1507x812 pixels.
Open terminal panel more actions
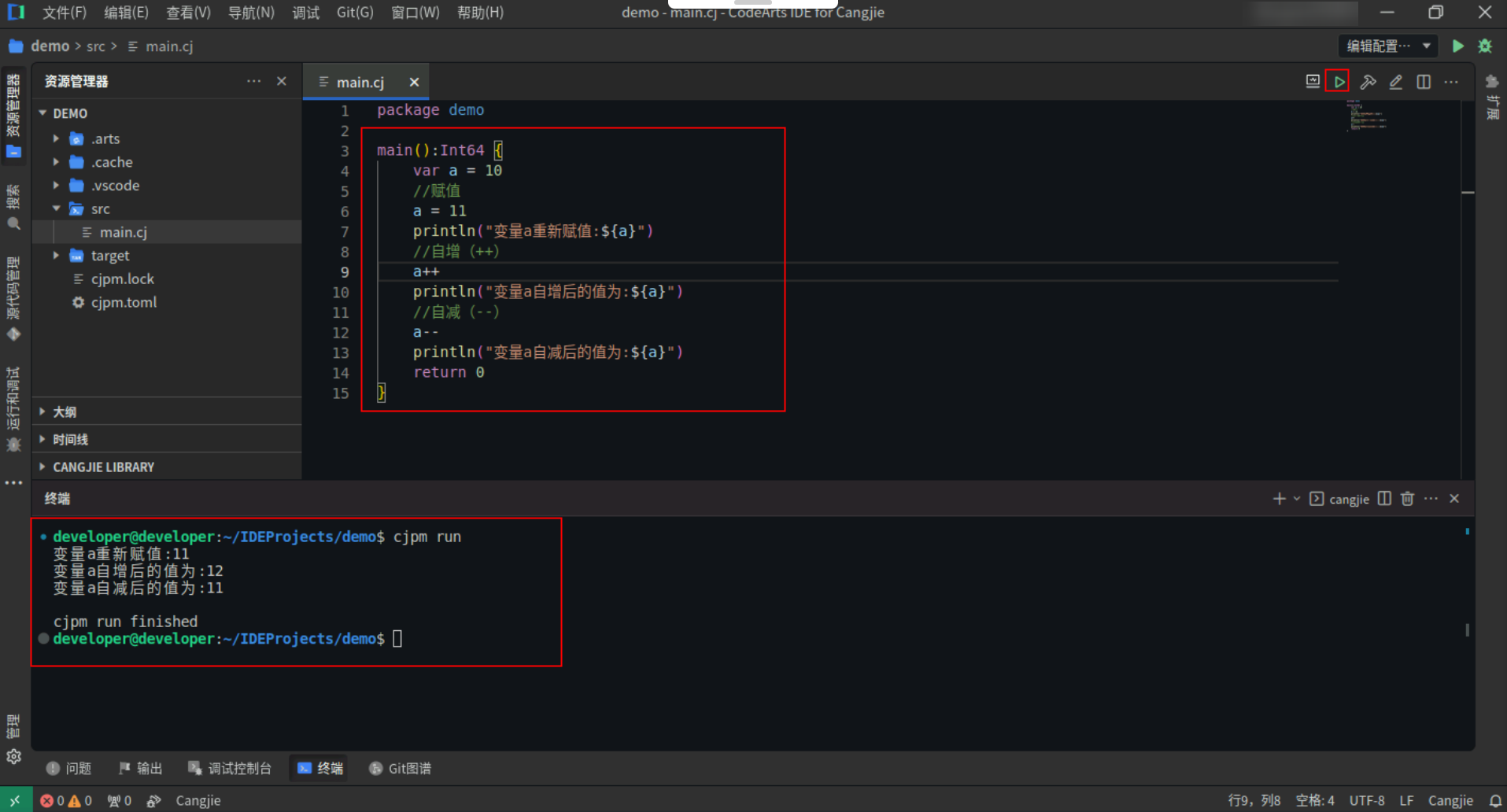point(1431,499)
